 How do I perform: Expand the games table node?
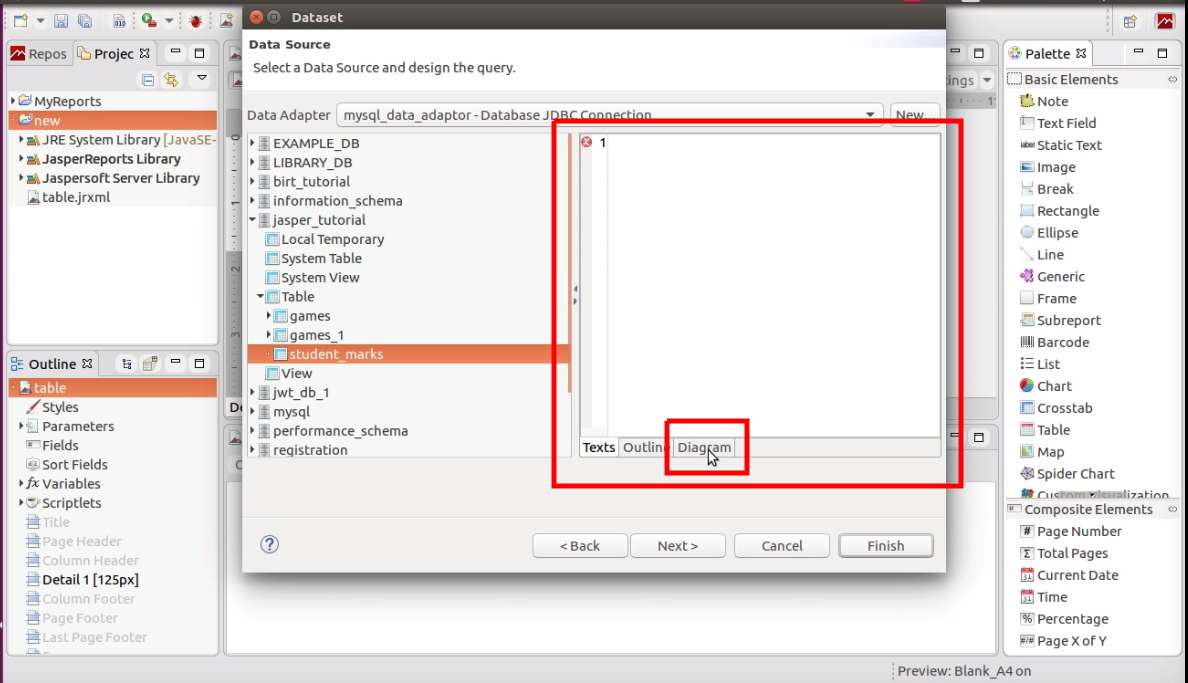(269, 315)
